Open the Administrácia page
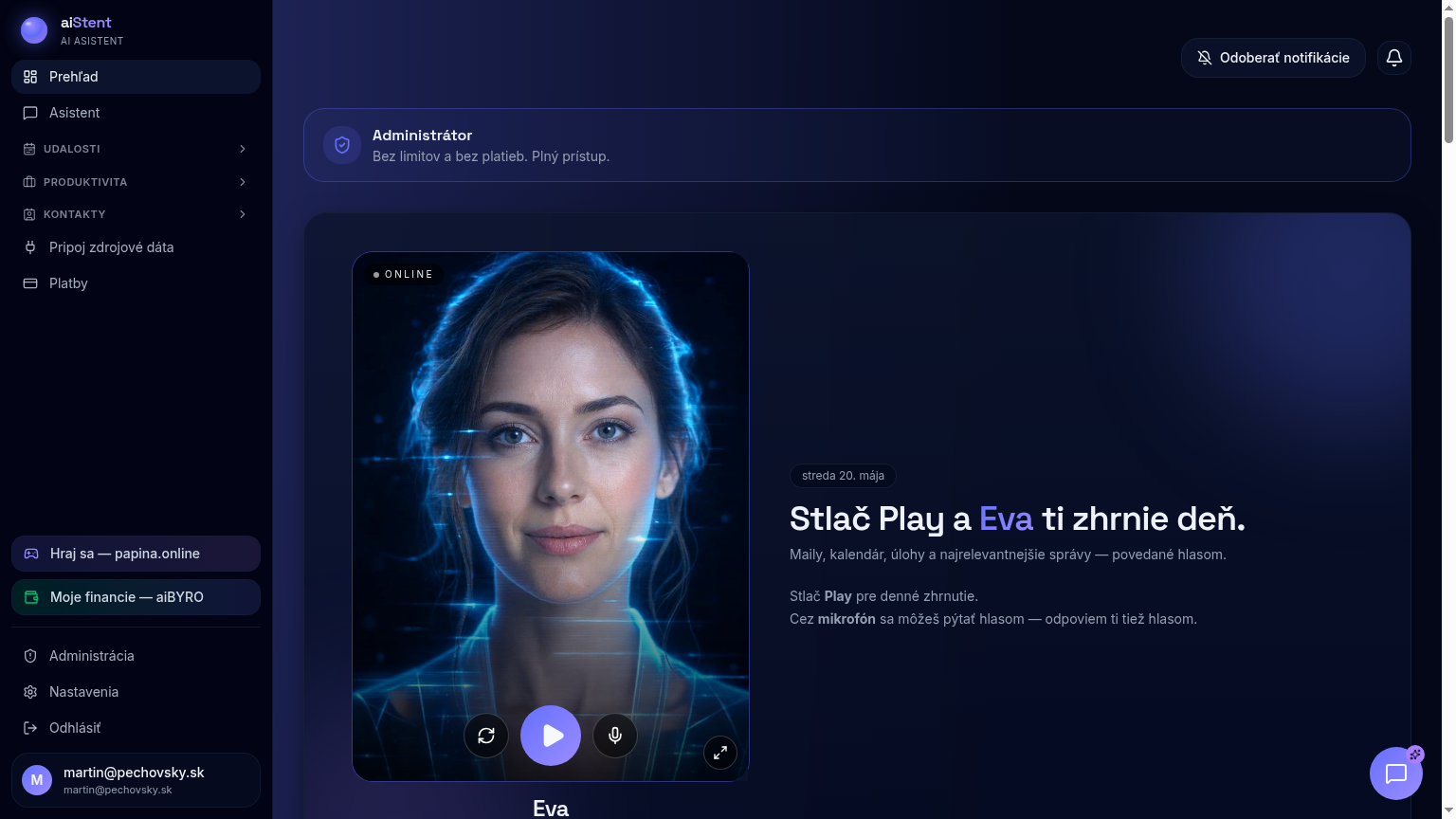Screen dimensions: 1456x819 pos(136,656)
